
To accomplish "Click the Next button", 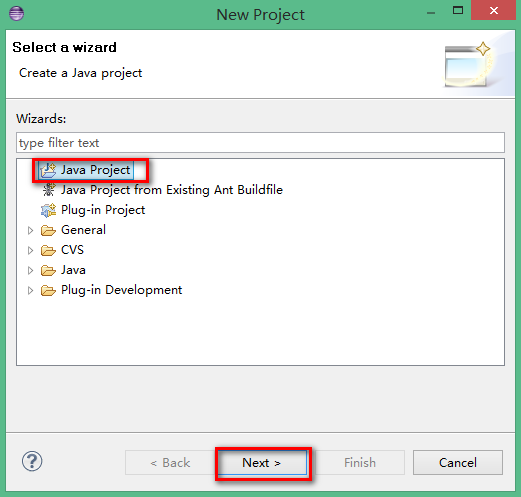I will click(x=262, y=463).
